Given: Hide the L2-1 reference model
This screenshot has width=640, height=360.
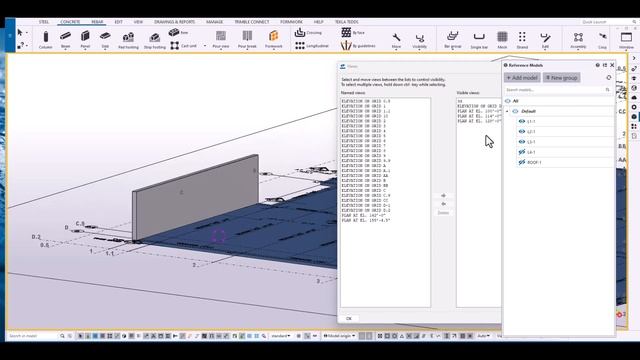Looking at the screenshot, I should coord(522,131).
